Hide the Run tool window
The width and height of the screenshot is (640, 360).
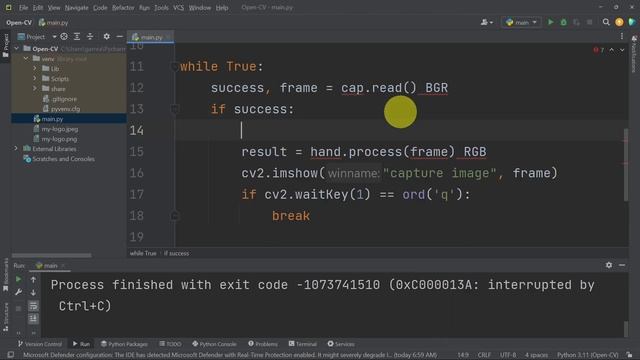[x=622, y=265]
